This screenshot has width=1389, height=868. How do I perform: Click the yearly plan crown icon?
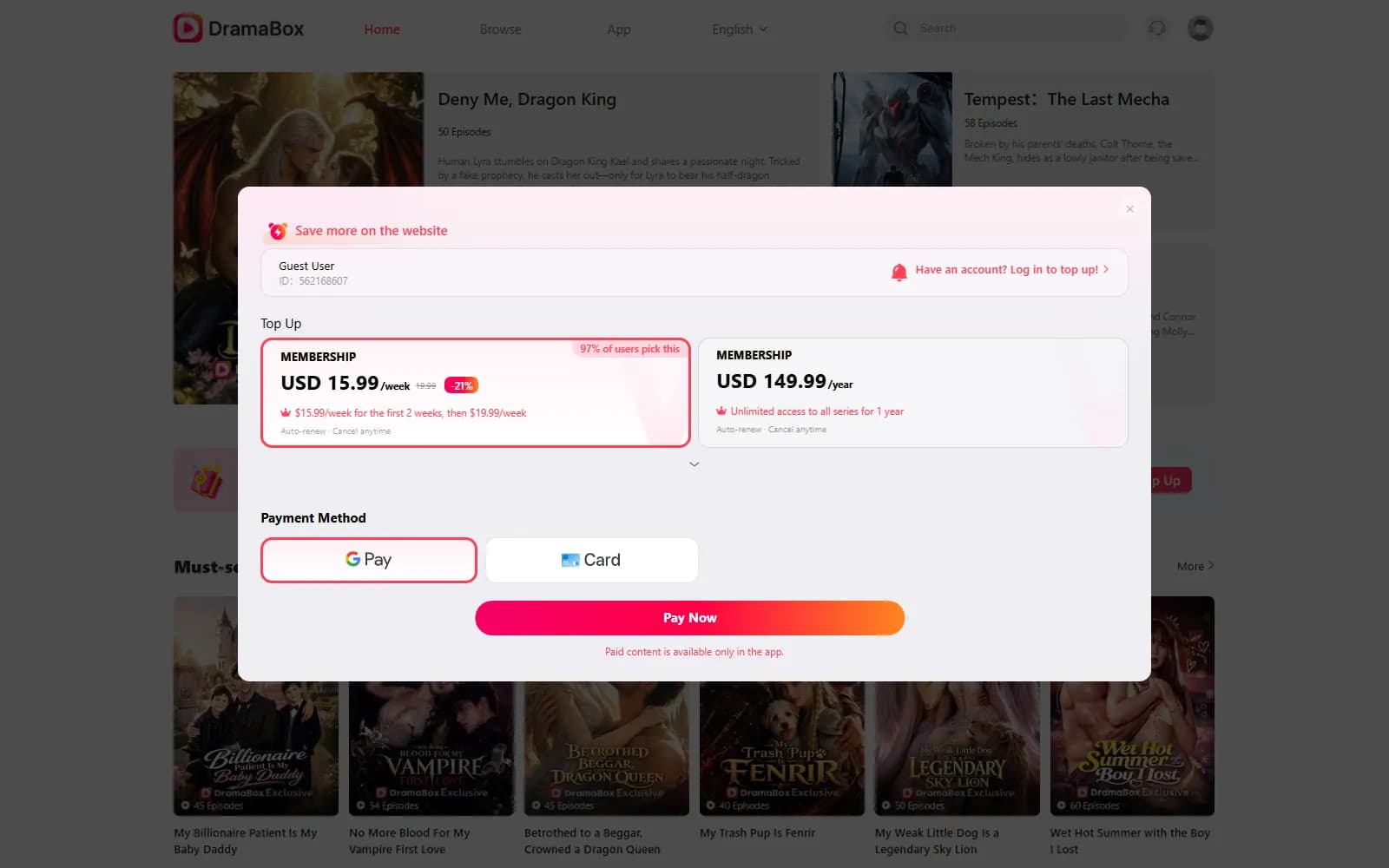point(721,411)
